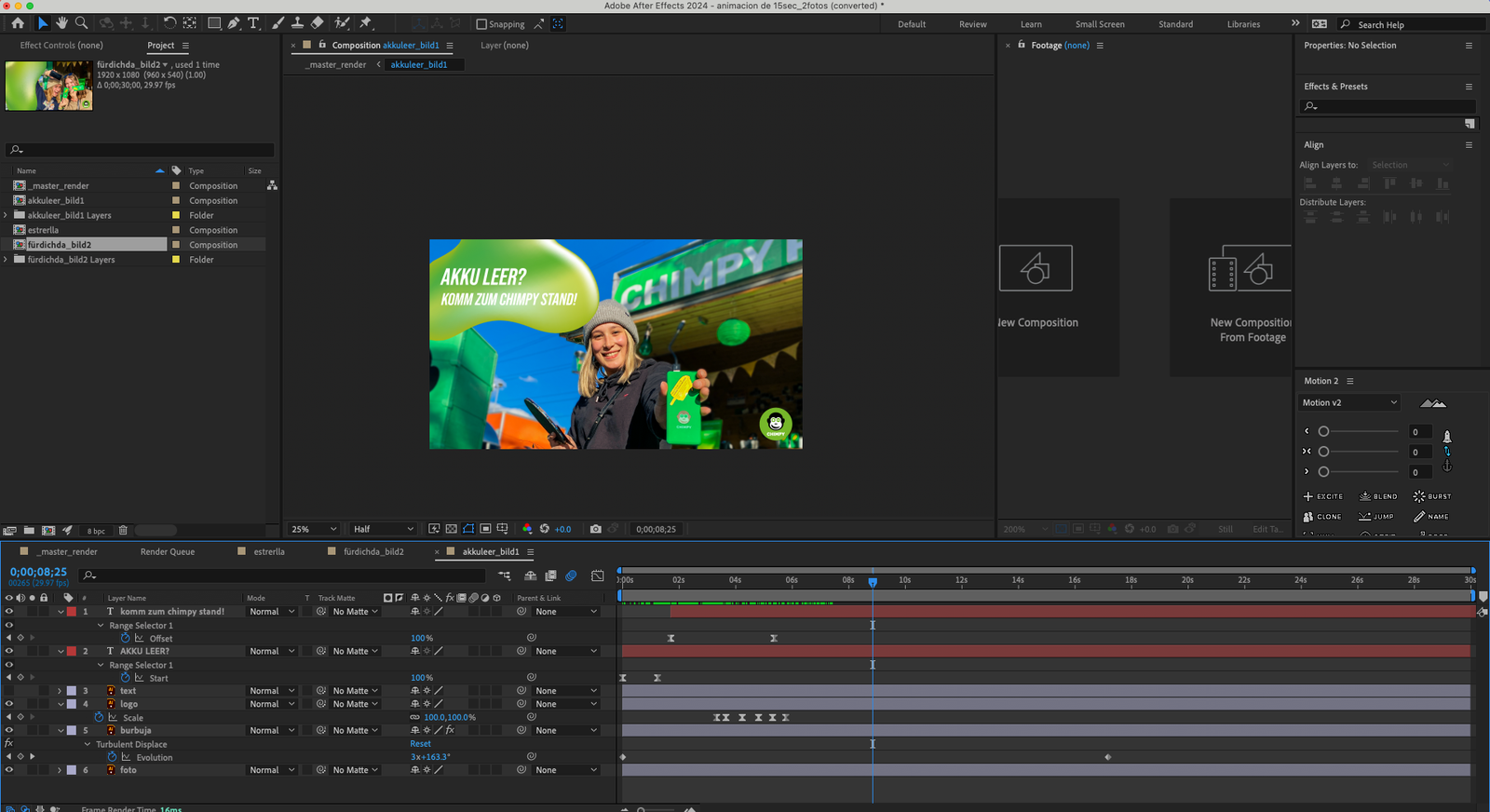This screenshot has width=1490, height=812.
Task: Toggle the shy layers icon in timeline
Action: tap(530, 575)
